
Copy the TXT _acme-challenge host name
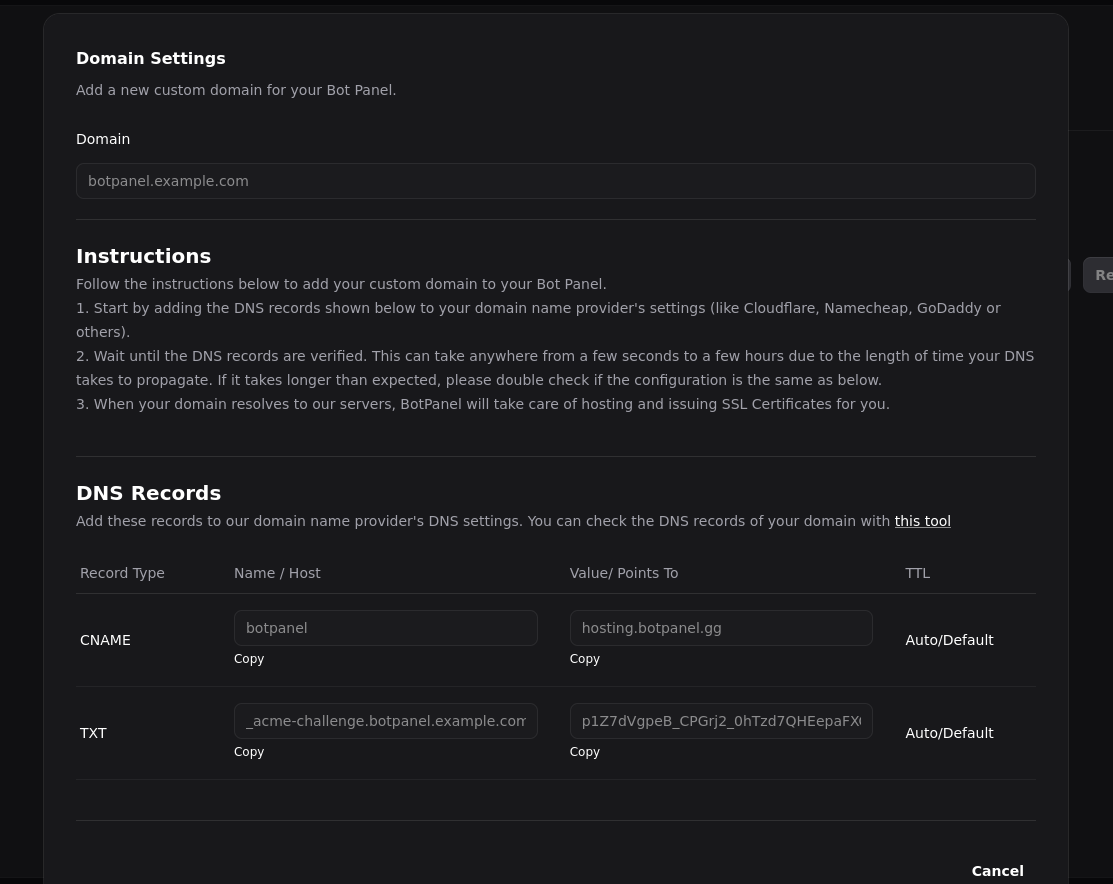pos(249,752)
